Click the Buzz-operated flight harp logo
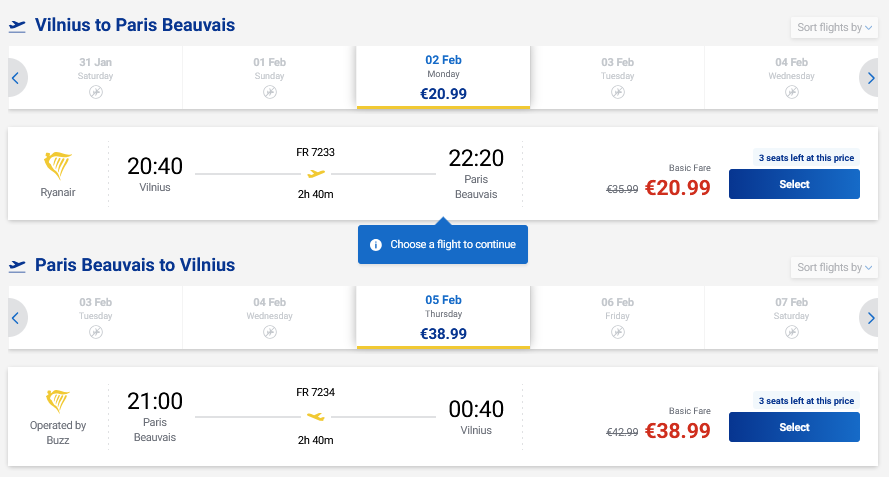889x477 pixels. 58,401
